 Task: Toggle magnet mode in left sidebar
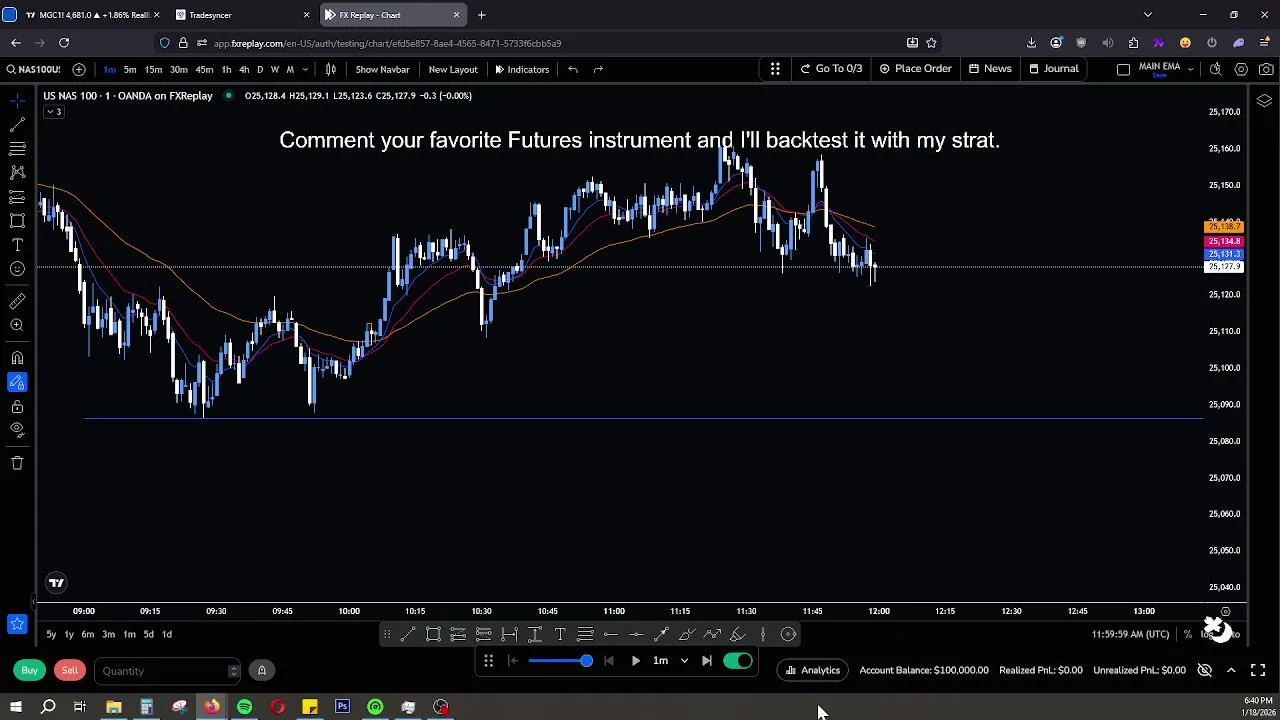(17, 358)
